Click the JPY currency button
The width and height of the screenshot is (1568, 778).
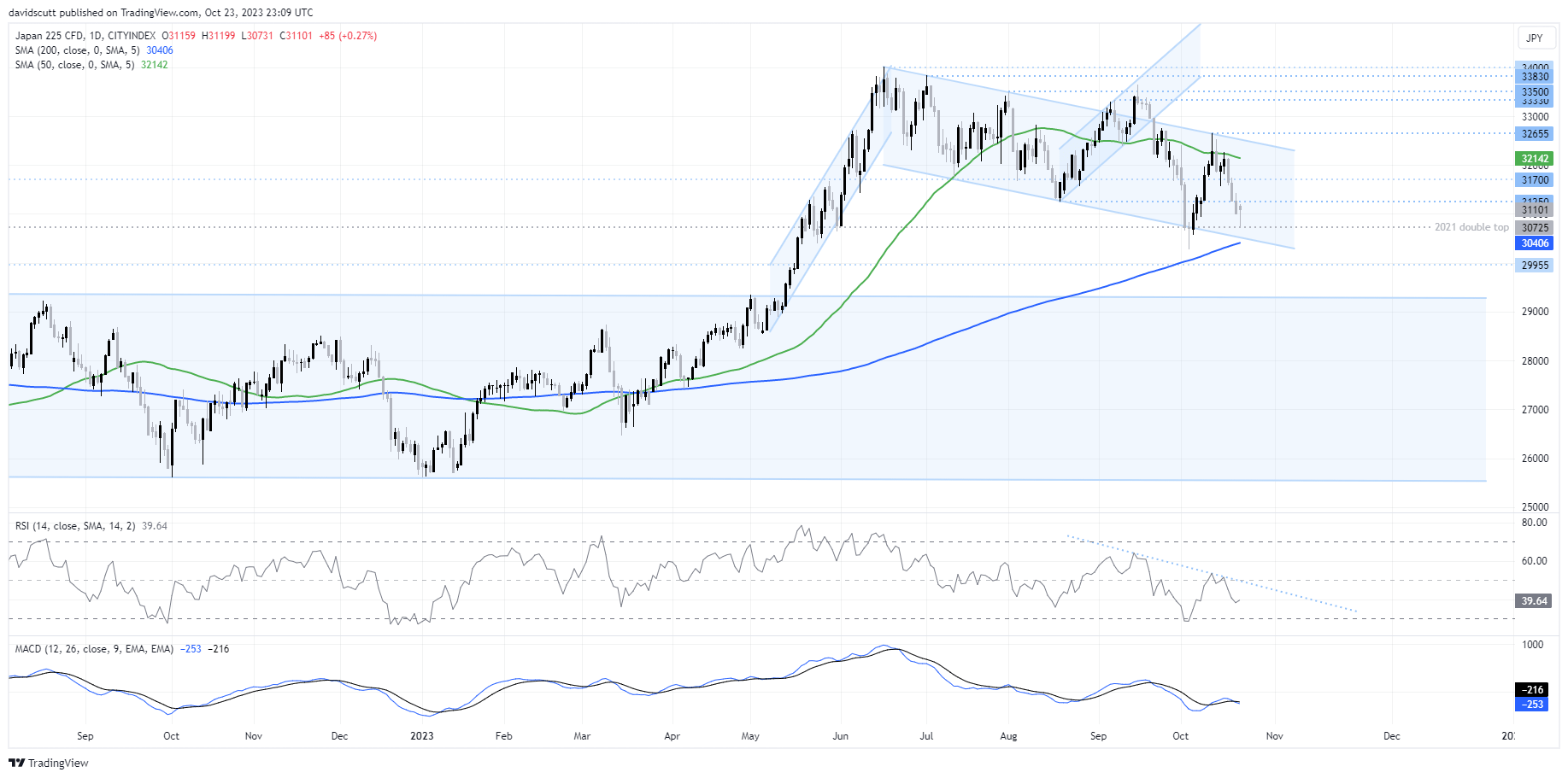tap(1535, 38)
